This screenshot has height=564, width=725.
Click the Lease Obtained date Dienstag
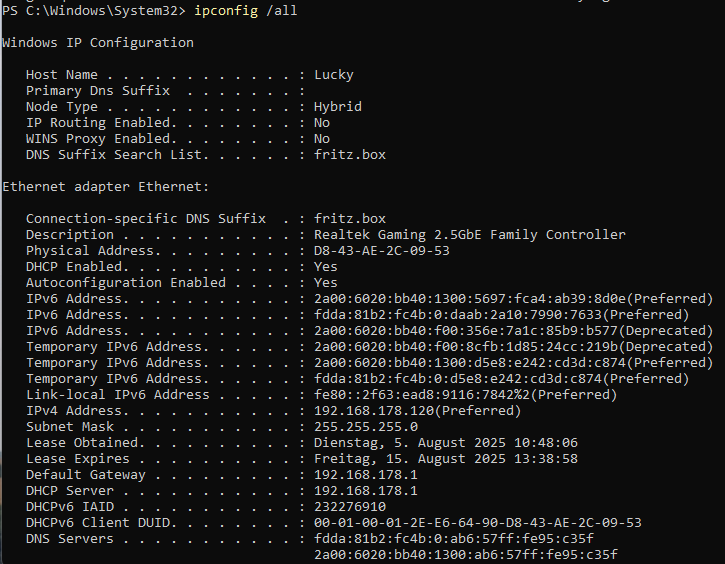click(x=446, y=443)
